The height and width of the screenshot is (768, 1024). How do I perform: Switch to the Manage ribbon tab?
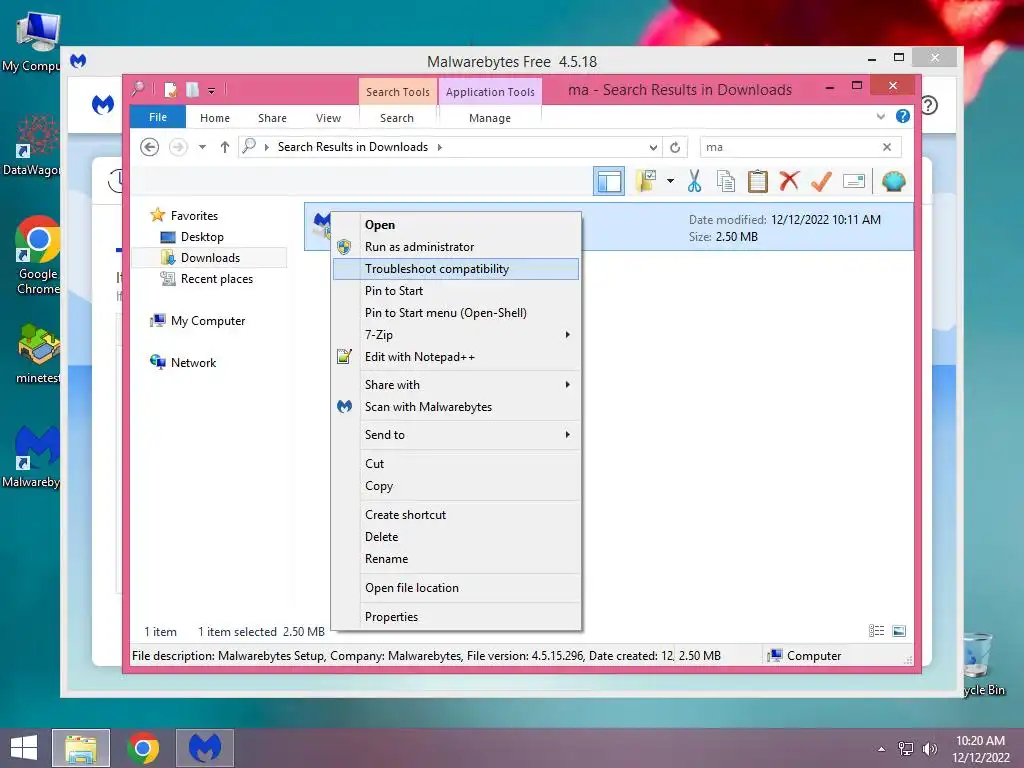(x=490, y=118)
